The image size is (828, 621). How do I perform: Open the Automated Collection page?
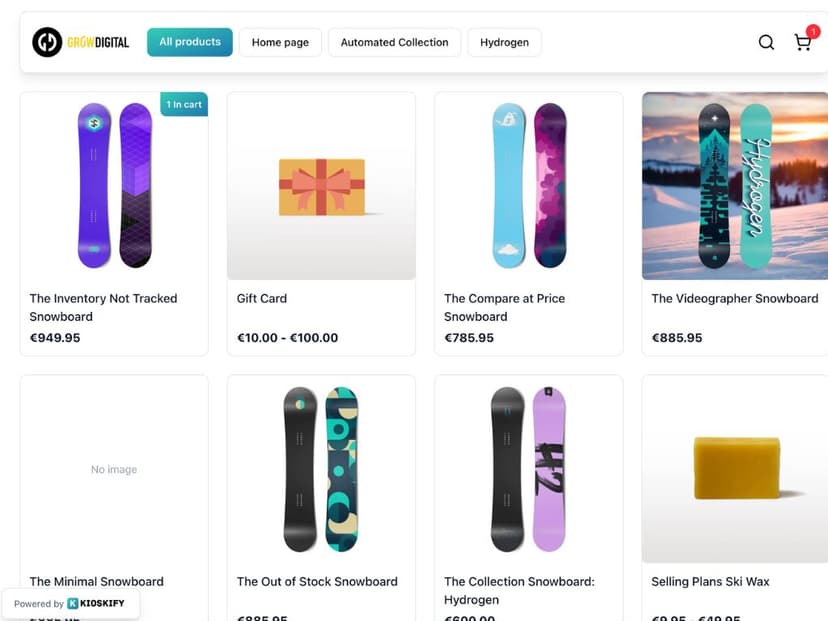pyautogui.click(x=394, y=42)
